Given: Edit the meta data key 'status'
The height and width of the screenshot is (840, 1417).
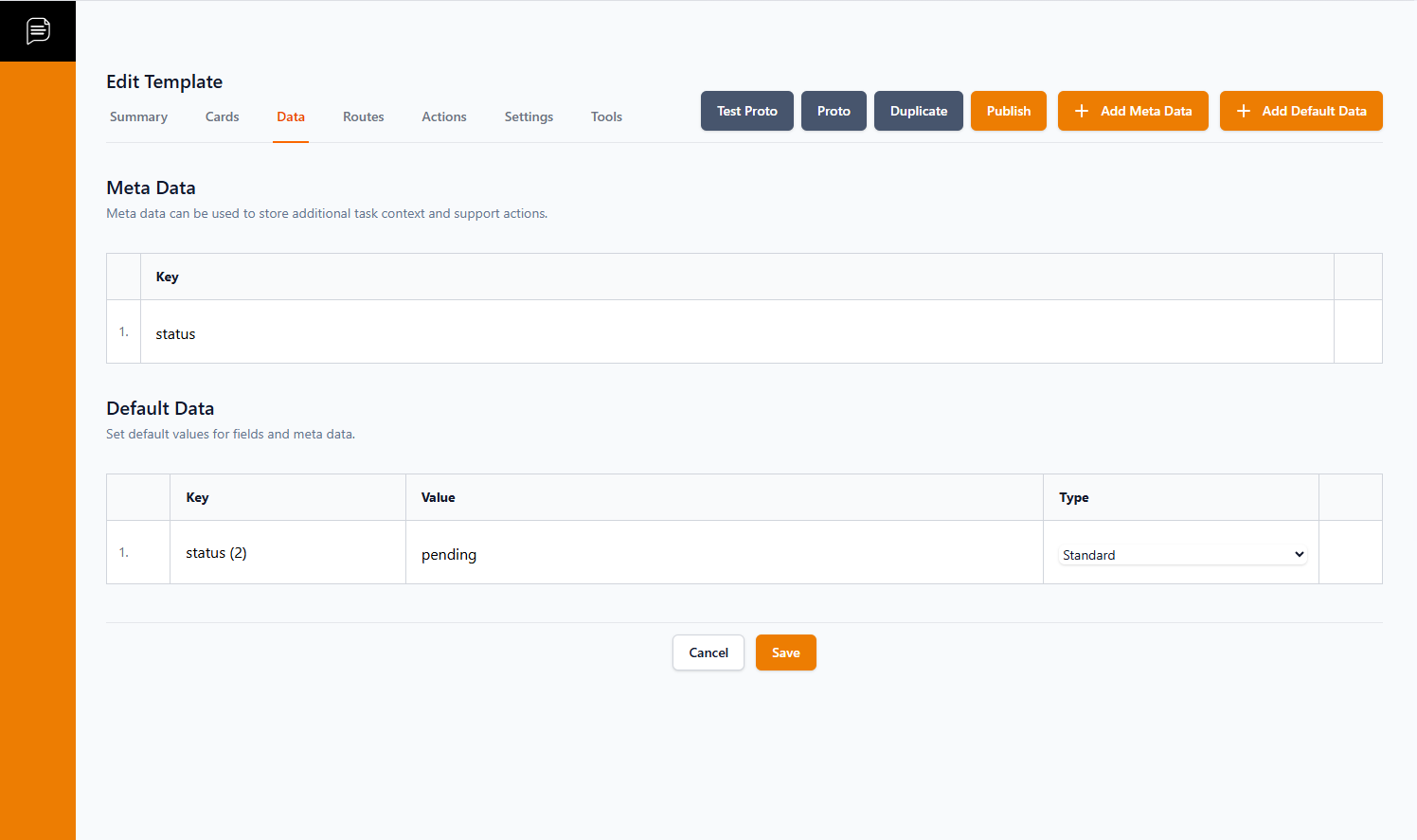Looking at the screenshot, I should [x=175, y=333].
